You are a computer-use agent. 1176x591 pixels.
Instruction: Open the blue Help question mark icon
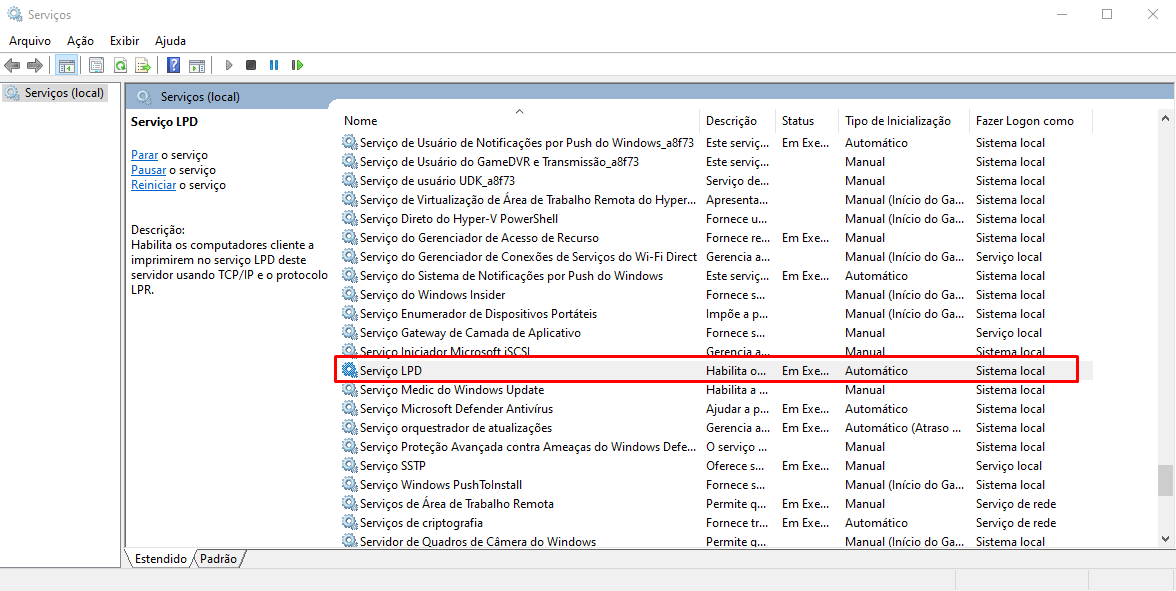pyautogui.click(x=173, y=65)
